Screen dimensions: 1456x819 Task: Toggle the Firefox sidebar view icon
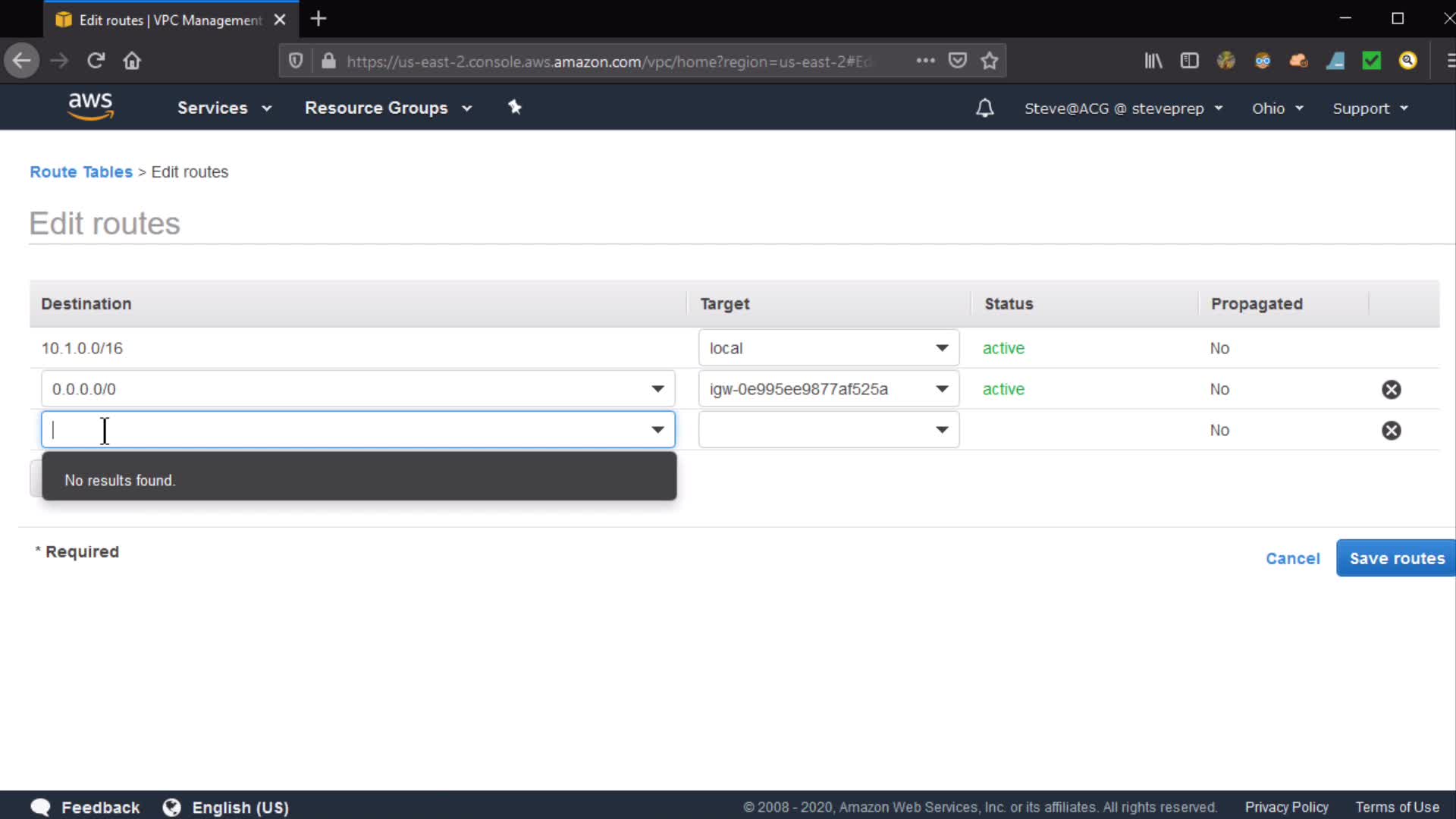click(1189, 61)
